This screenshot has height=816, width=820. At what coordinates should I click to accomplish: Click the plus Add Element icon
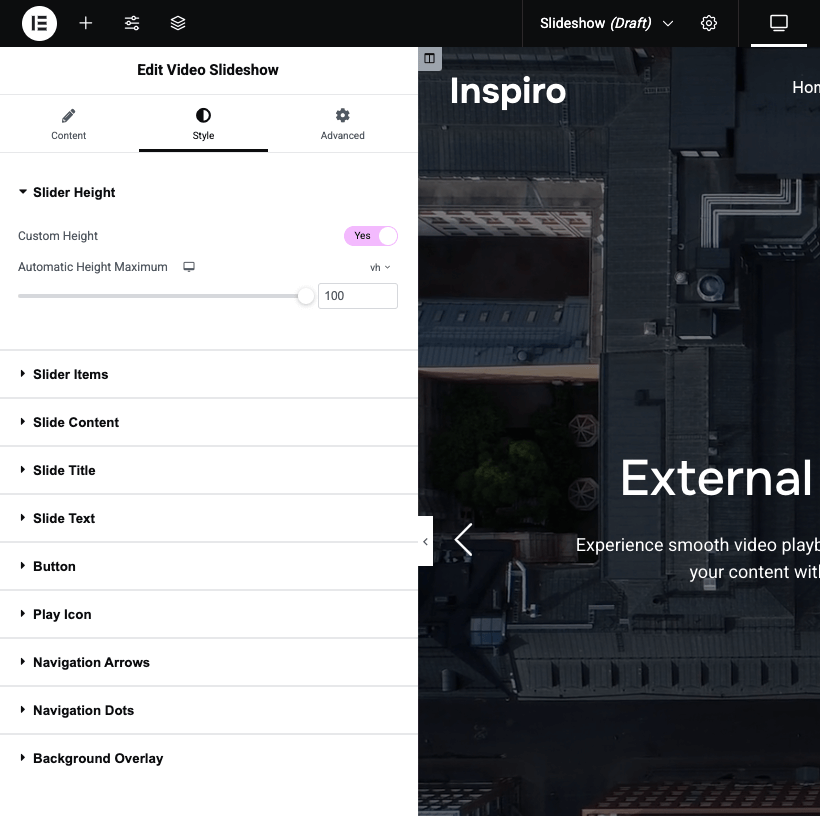coord(86,23)
